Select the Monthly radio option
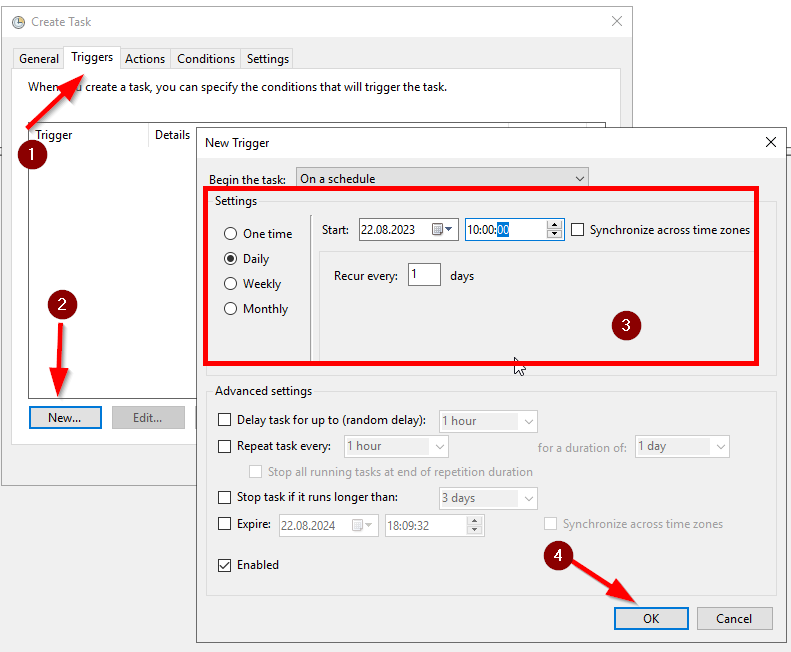The height and width of the screenshot is (652, 791). (231, 309)
